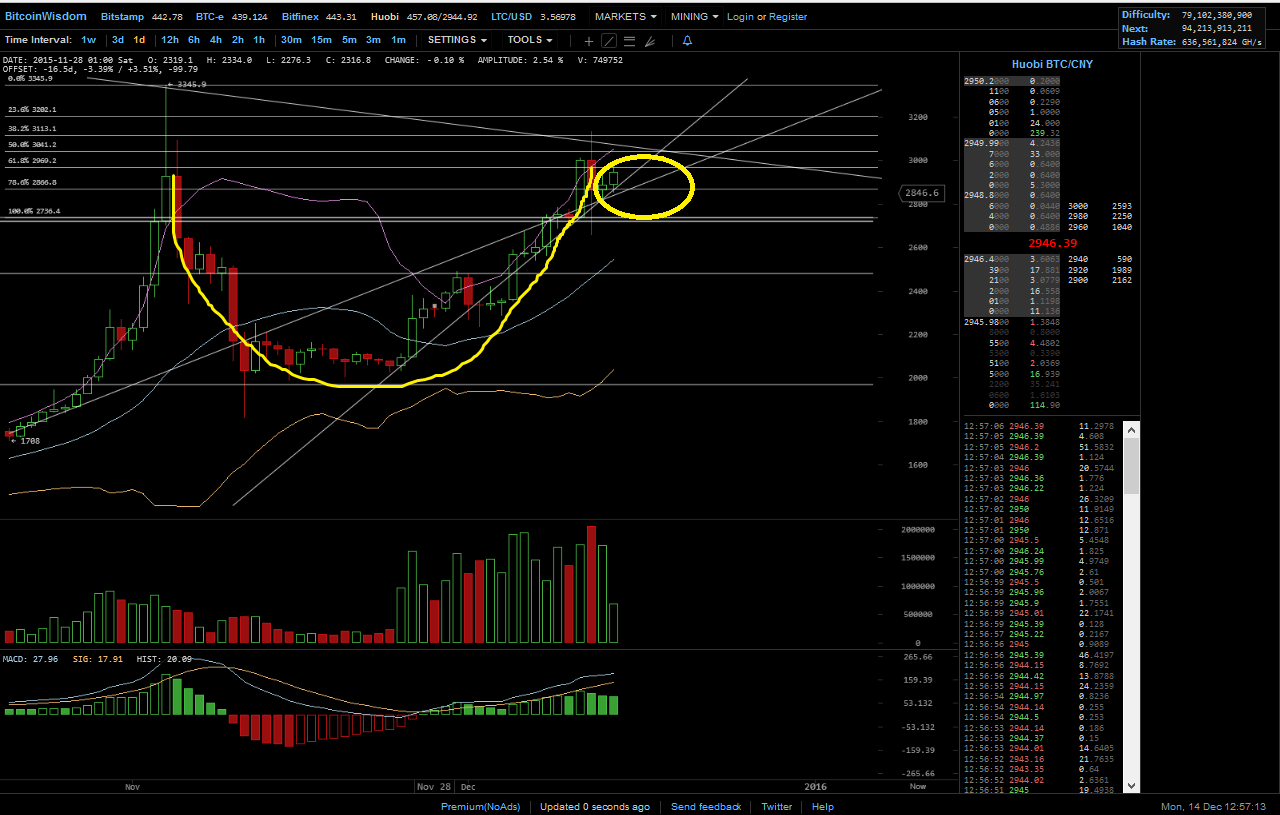Expand the SETTINGS dropdown
The image size is (1280, 815).
pyautogui.click(x=458, y=40)
